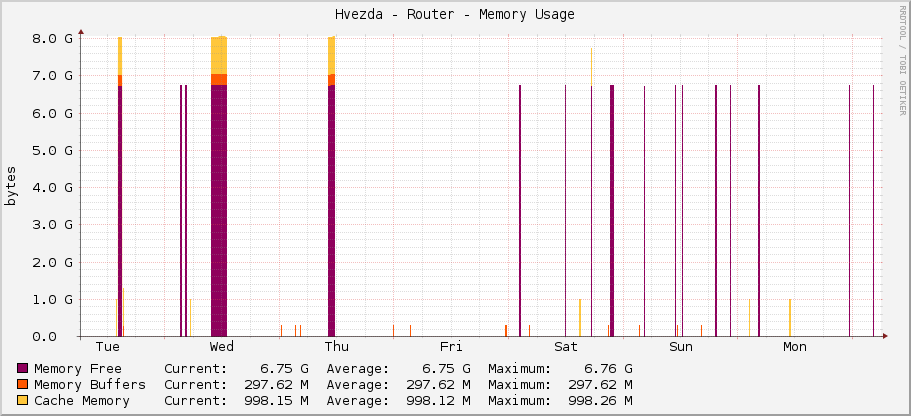Image resolution: width=911 pixels, height=416 pixels.
Task: Click the '5.0 G' y-axis label
Action: [52, 150]
